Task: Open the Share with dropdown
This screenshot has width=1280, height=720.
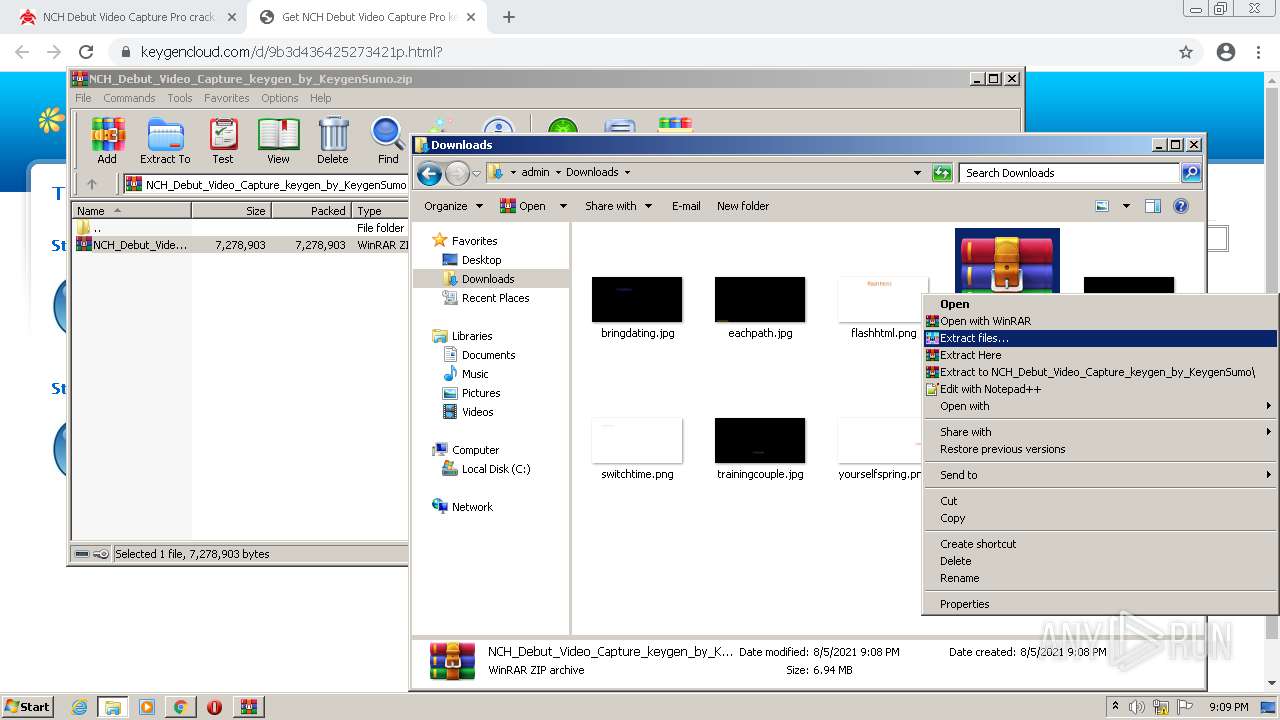Action: click(618, 206)
